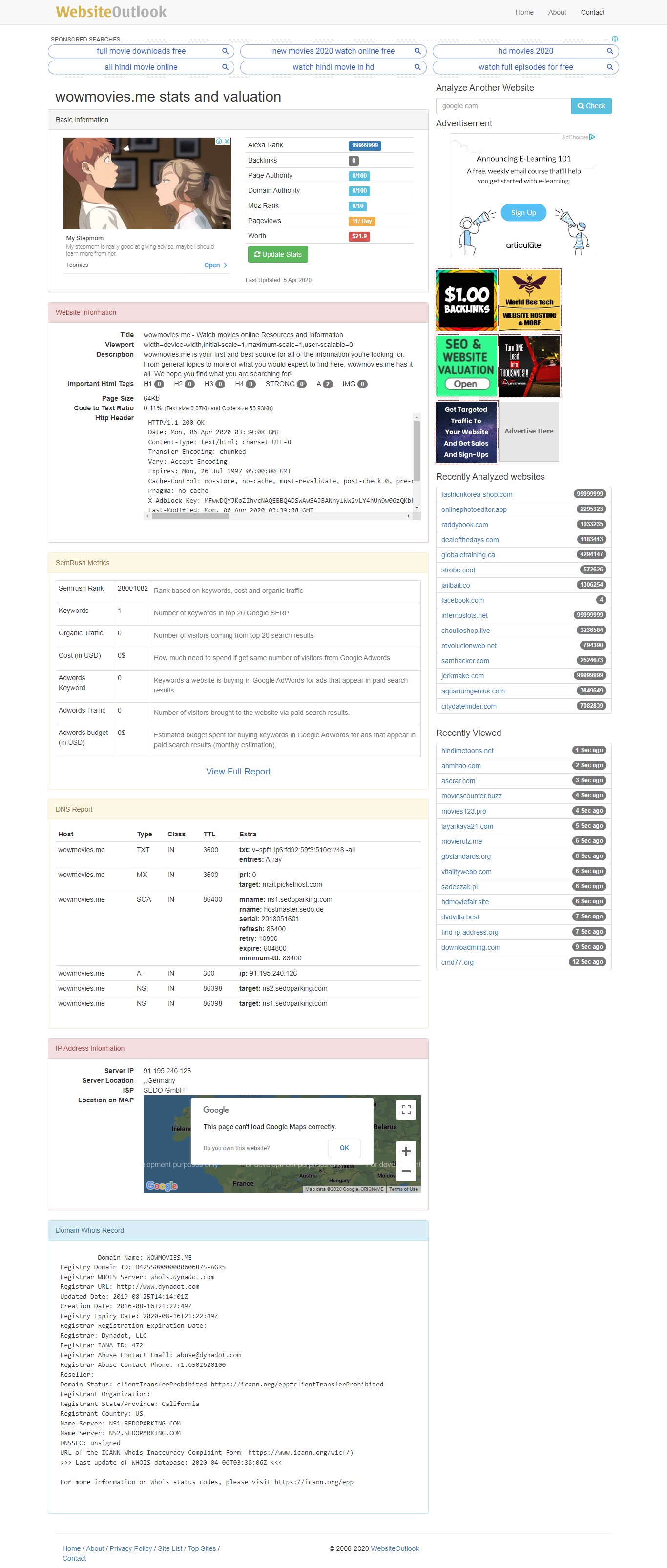This screenshot has width=667, height=1568.
Task: Click HTTP header scroll right arrow
Action: click(x=409, y=516)
